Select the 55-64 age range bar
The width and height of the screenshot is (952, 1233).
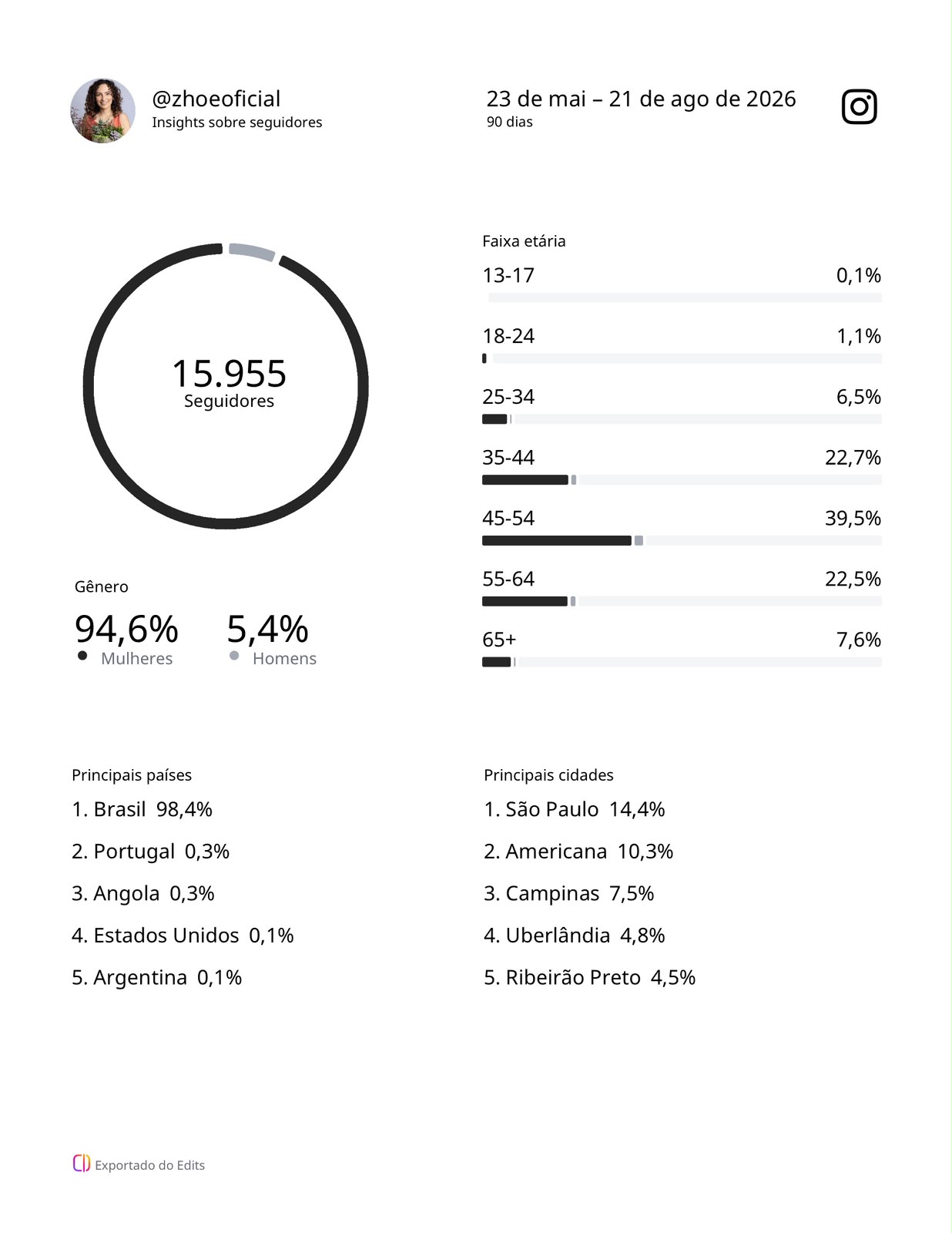(x=682, y=601)
